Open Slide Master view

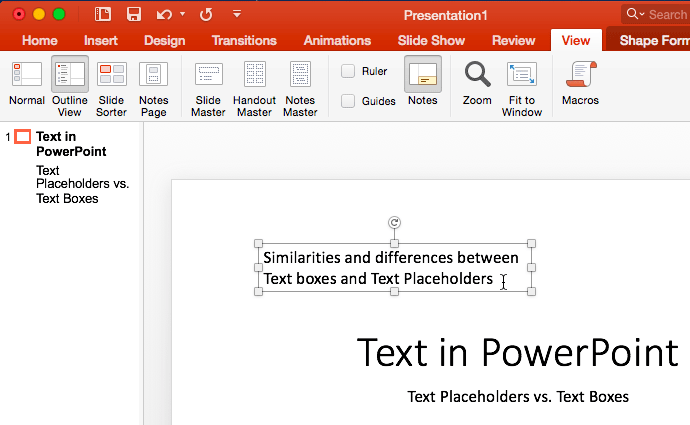pyautogui.click(x=208, y=89)
